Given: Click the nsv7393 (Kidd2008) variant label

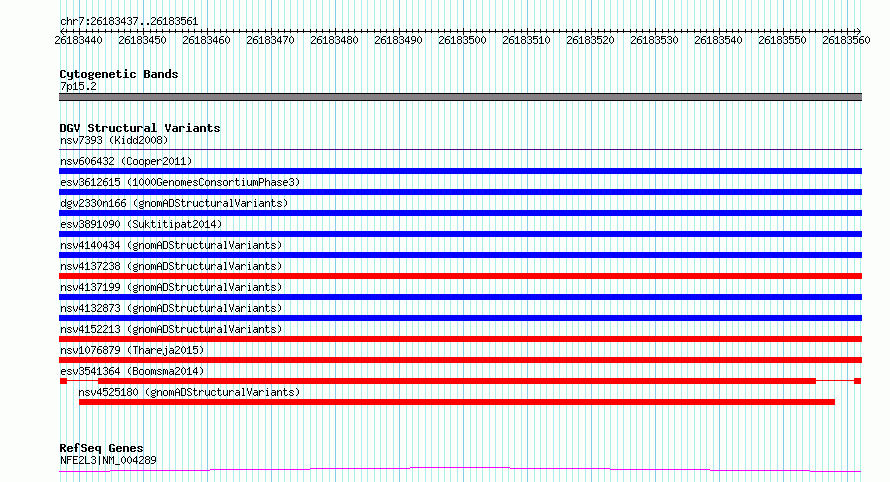Looking at the screenshot, I should [114, 140].
